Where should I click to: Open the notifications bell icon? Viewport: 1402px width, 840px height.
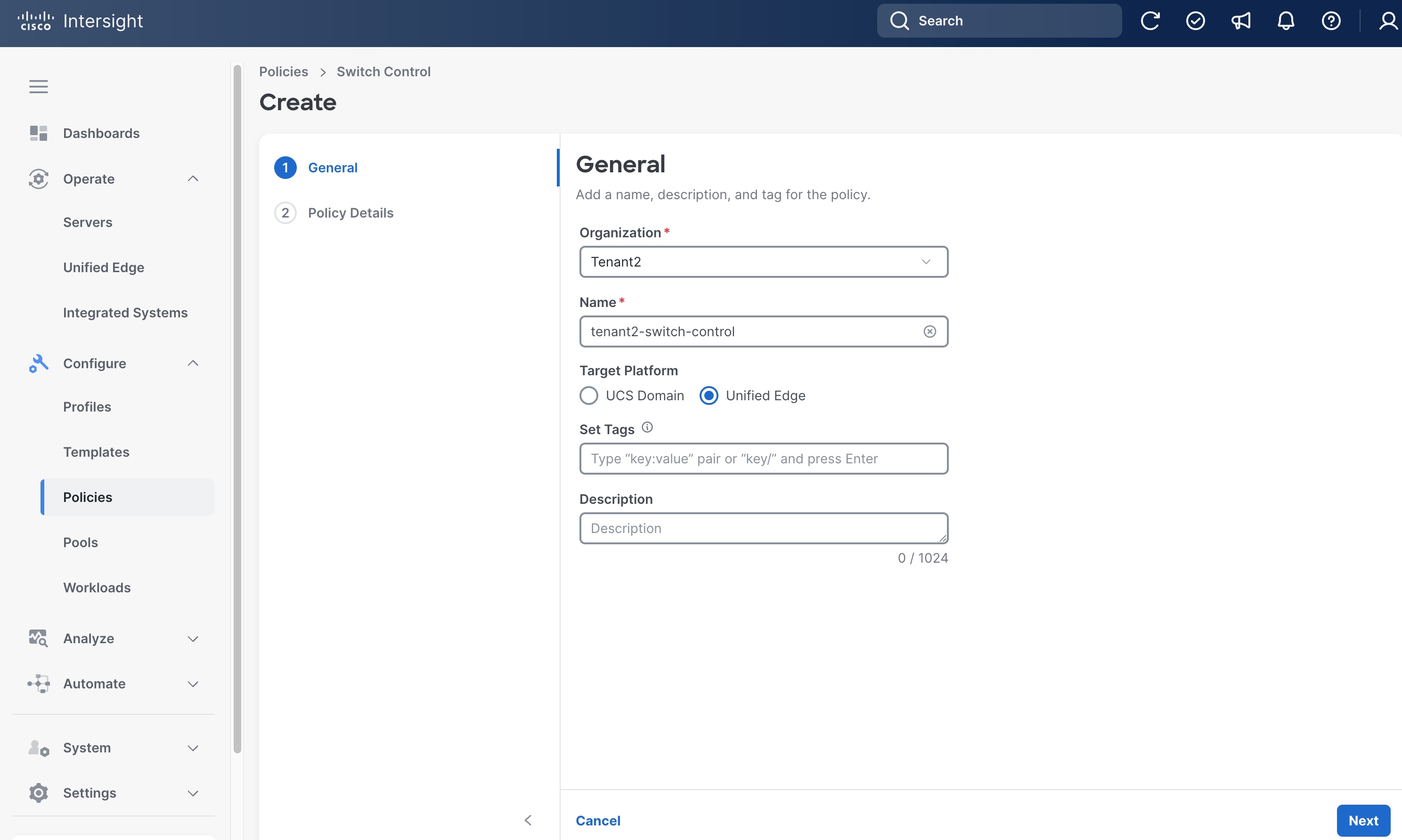[x=1286, y=21]
